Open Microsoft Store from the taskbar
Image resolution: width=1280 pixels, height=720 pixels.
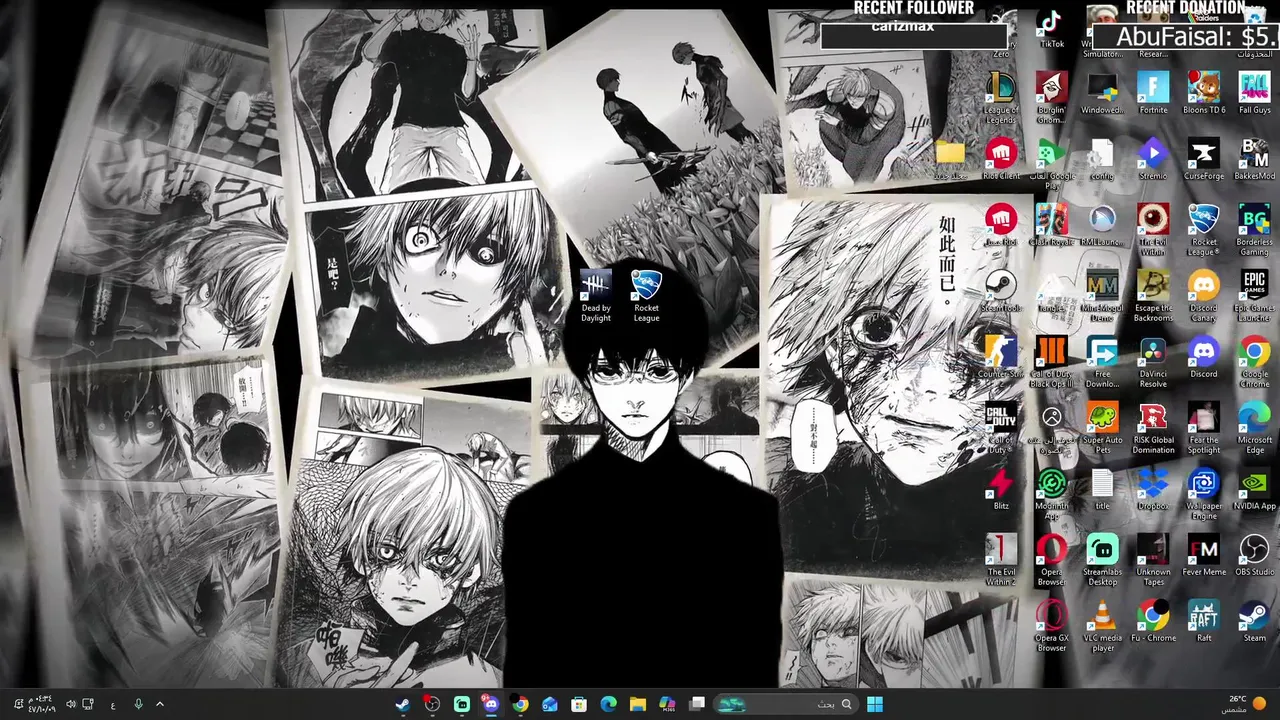tap(579, 704)
